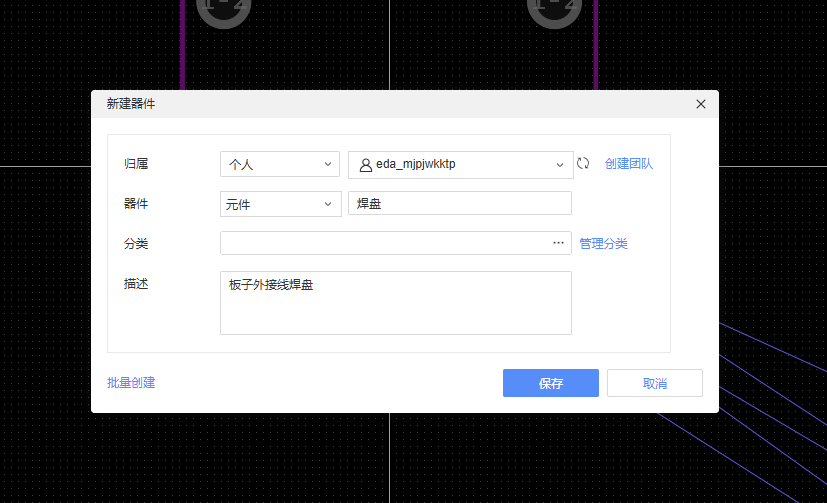Click the refresh icon next to owner dropdown

coord(583,163)
